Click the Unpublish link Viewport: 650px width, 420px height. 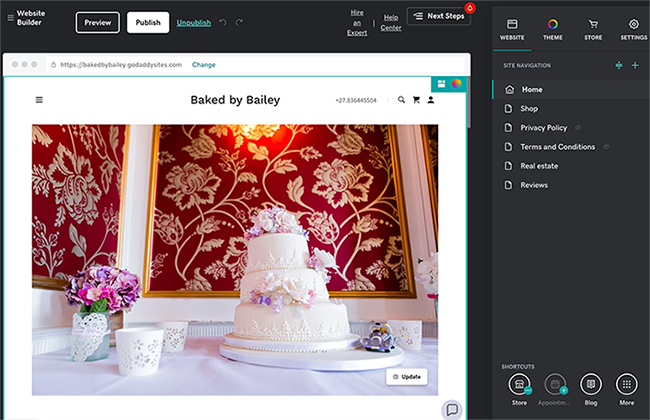[194, 23]
